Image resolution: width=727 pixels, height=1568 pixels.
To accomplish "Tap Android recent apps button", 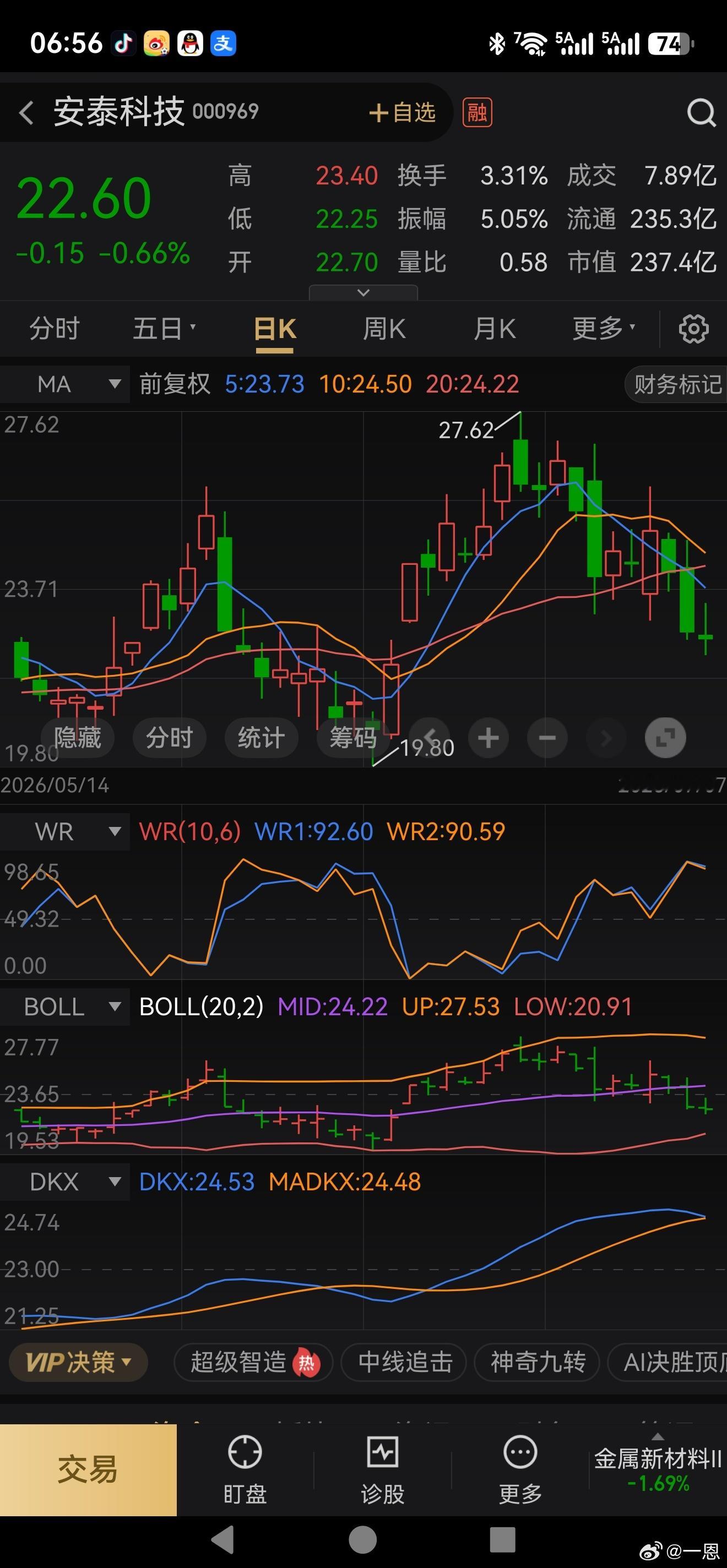I will click(503, 1540).
